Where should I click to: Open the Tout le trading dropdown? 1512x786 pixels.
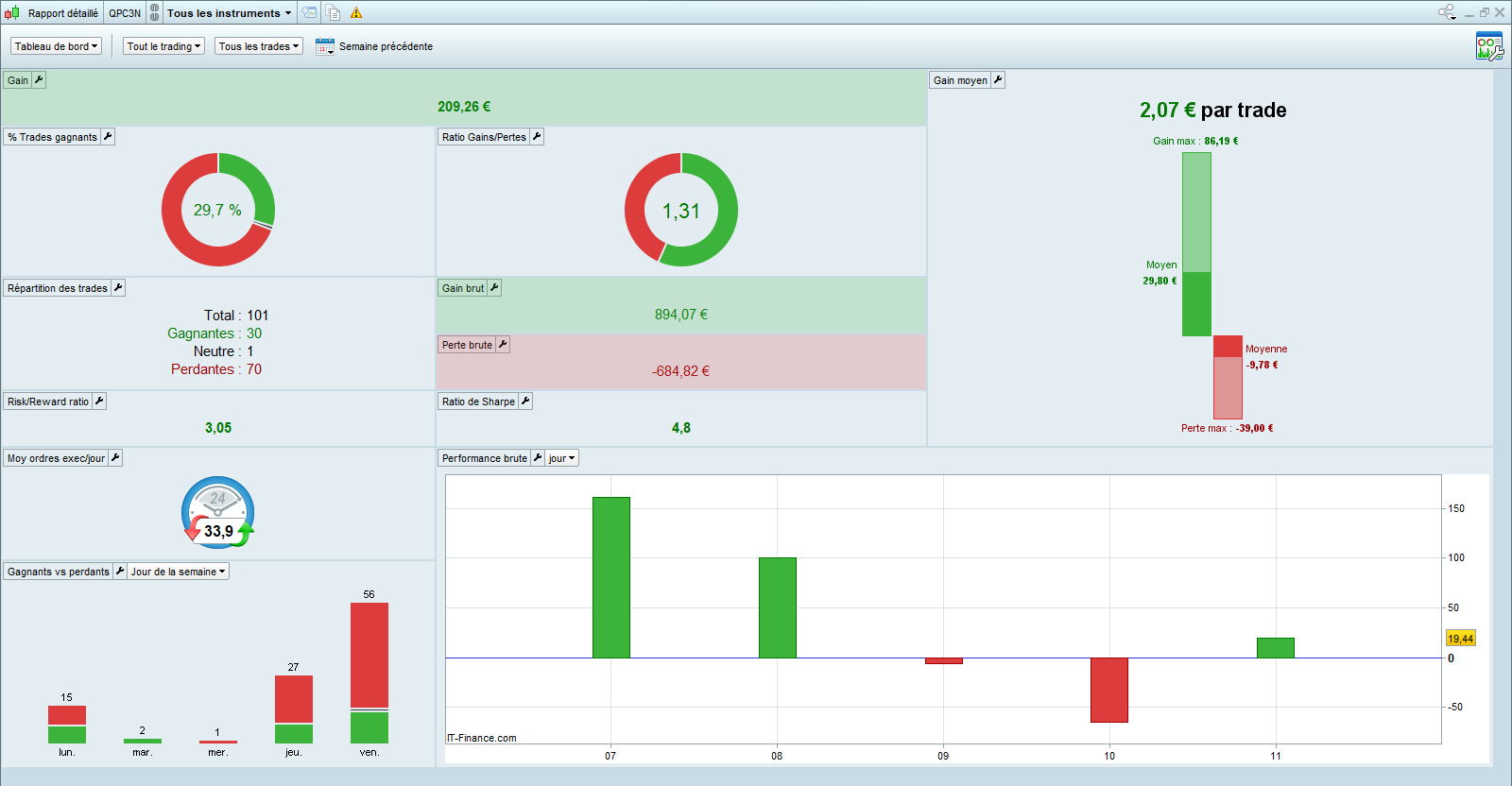pos(163,46)
